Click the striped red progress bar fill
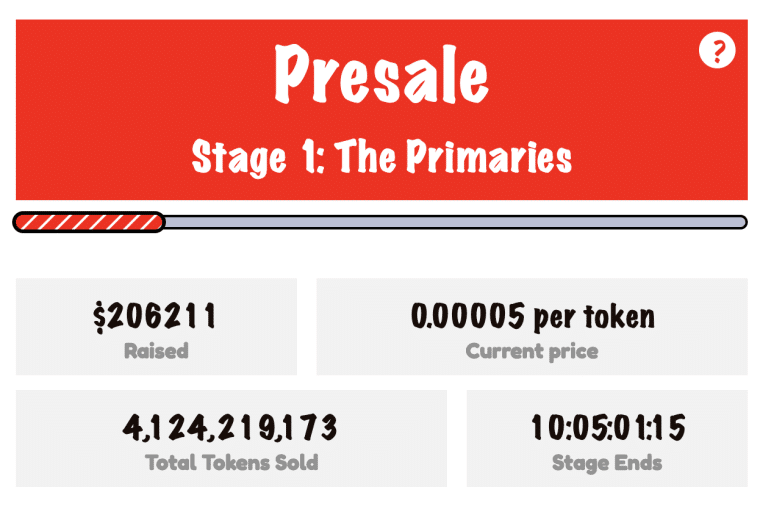Viewport: 760px width, 520px height. (89, 222)
